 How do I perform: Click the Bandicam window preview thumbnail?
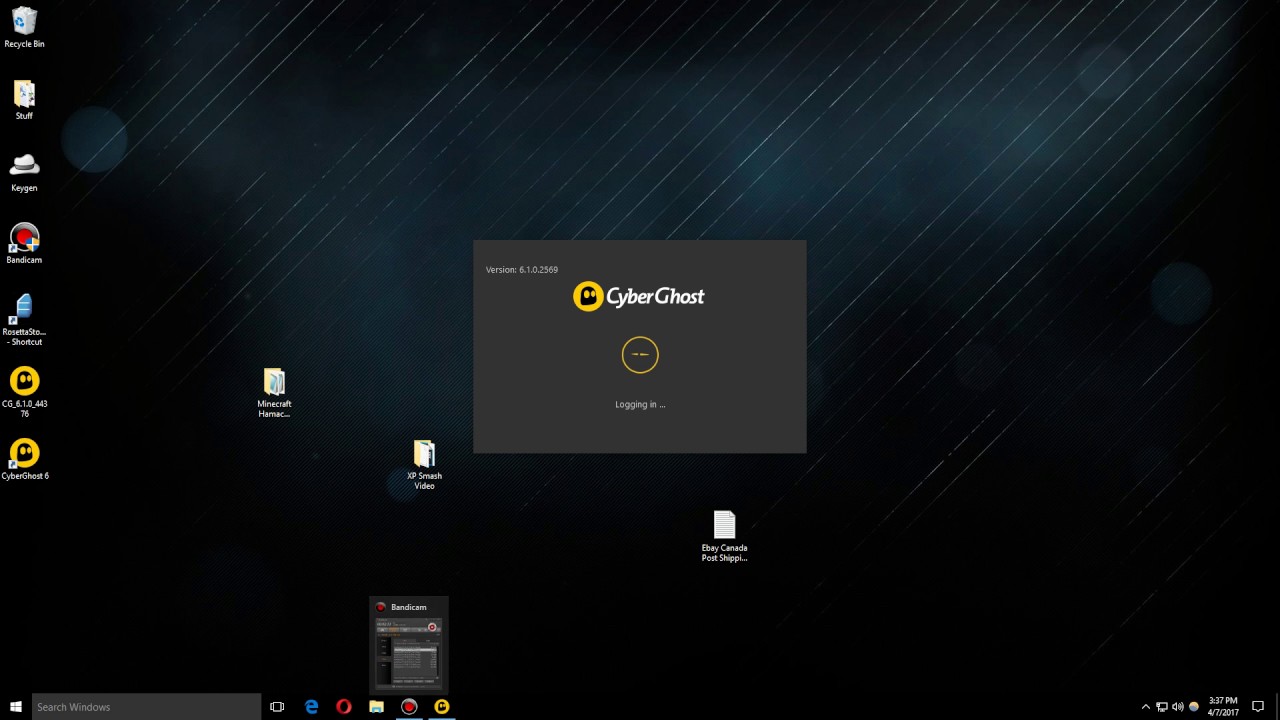coord(409,654)
